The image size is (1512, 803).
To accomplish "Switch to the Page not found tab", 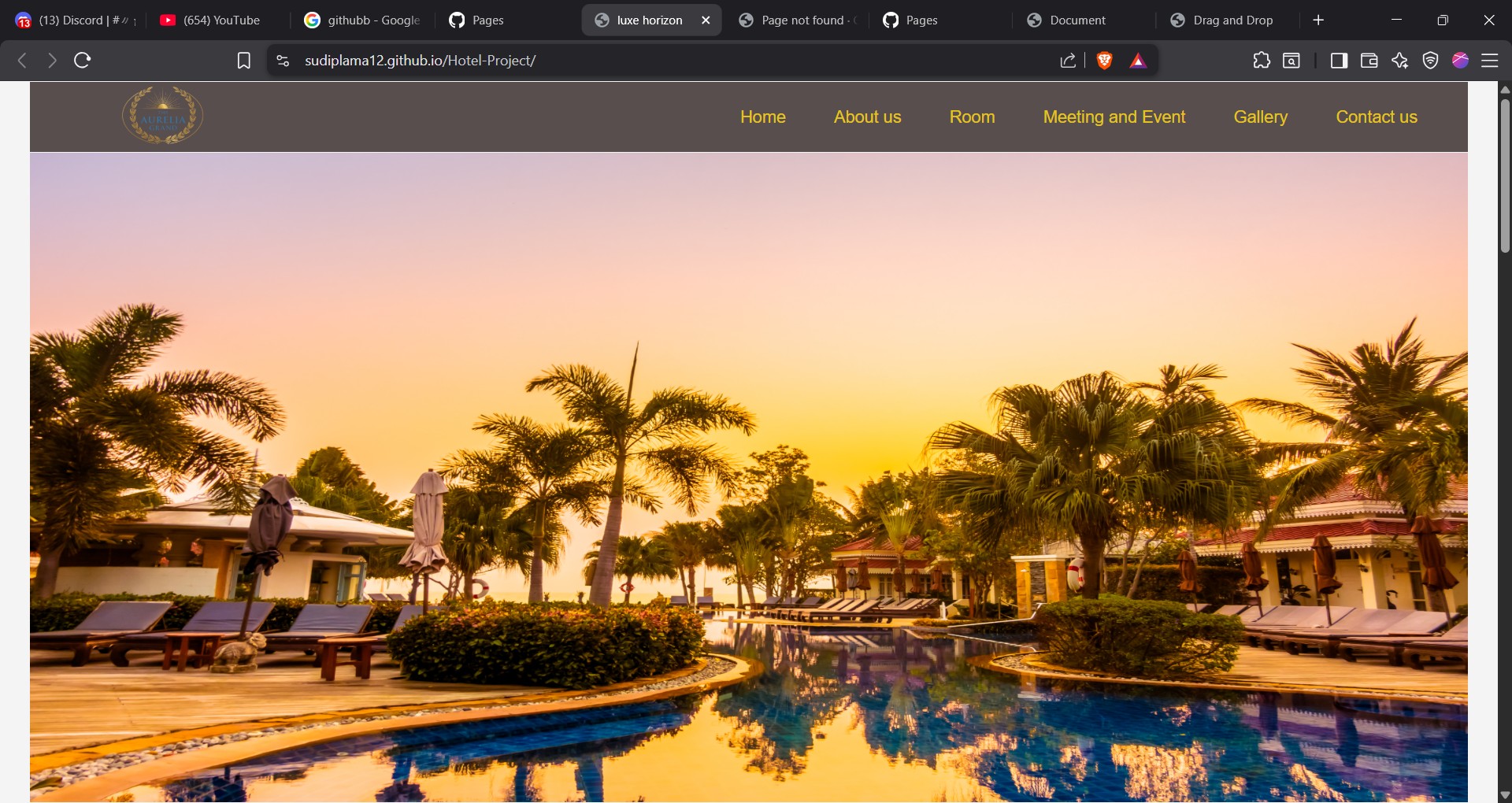I will pyautogui.click(x=795, y=20).
